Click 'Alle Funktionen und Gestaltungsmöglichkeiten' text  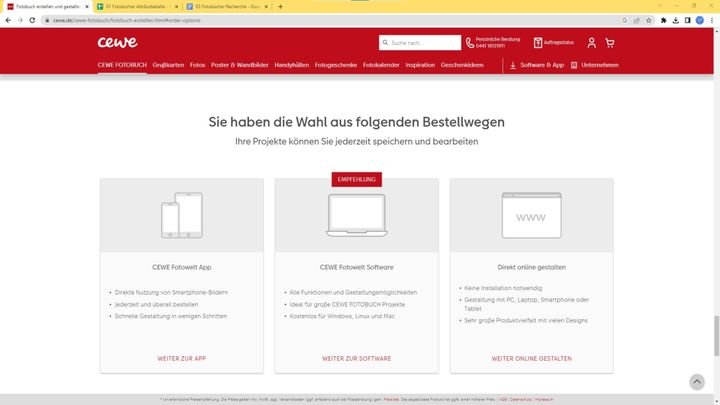tap(353, 292)
